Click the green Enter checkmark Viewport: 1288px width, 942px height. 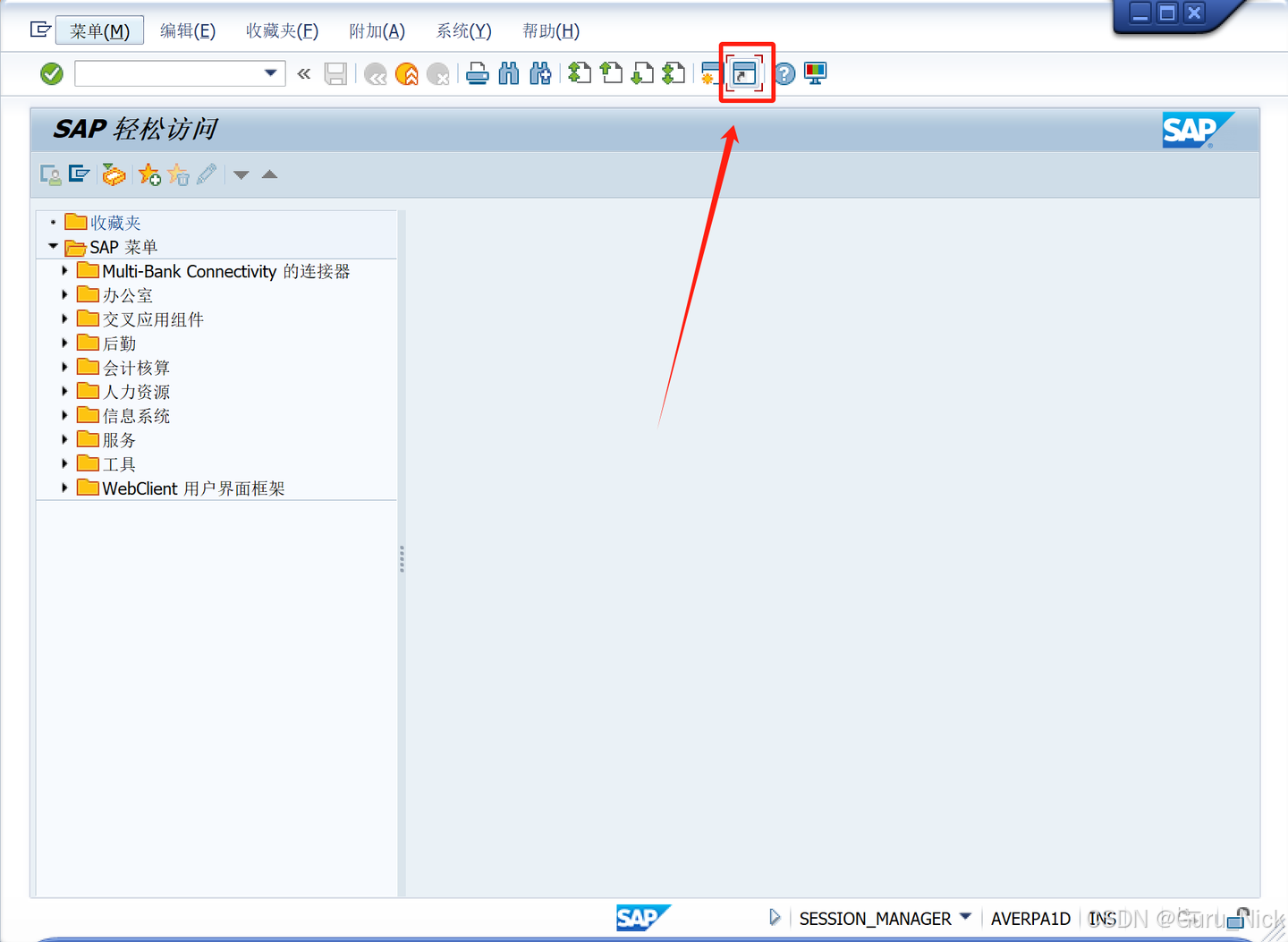coord(51,72)
